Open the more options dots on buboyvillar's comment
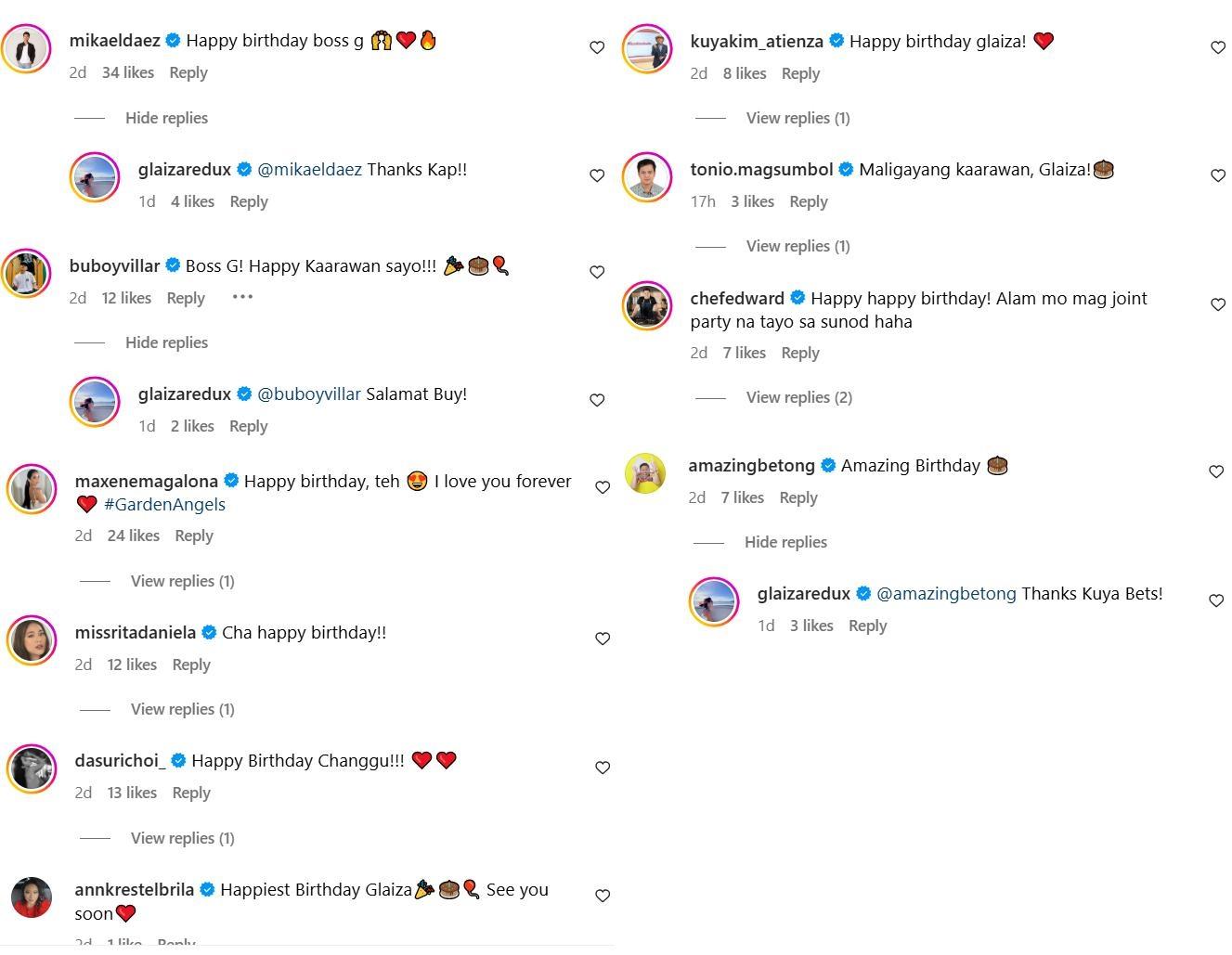The height and width of the screenshot is (955, 1232). tap(242, 297)
